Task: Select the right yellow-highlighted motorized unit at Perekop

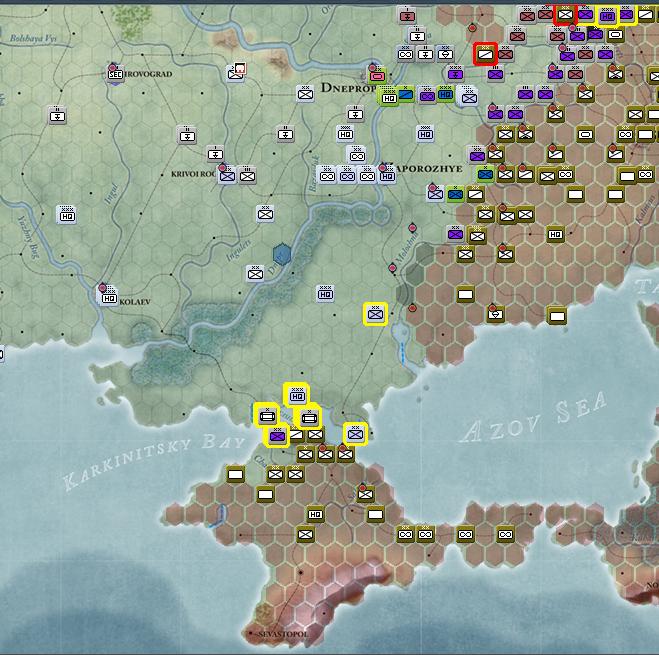Action: tap(310, 418)
